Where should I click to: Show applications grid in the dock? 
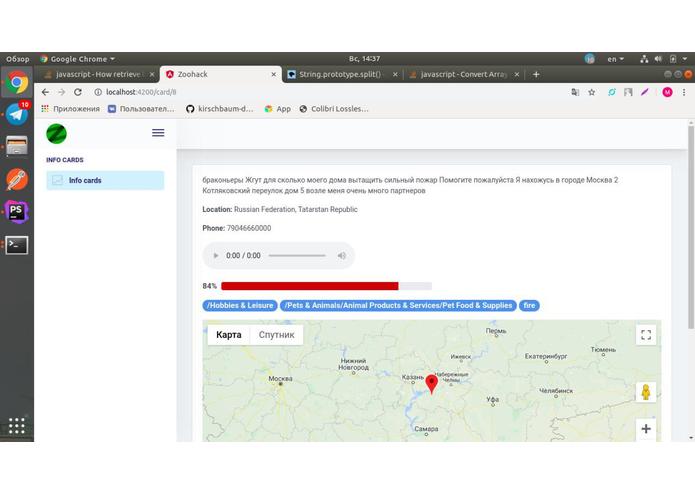click(17, 426)
